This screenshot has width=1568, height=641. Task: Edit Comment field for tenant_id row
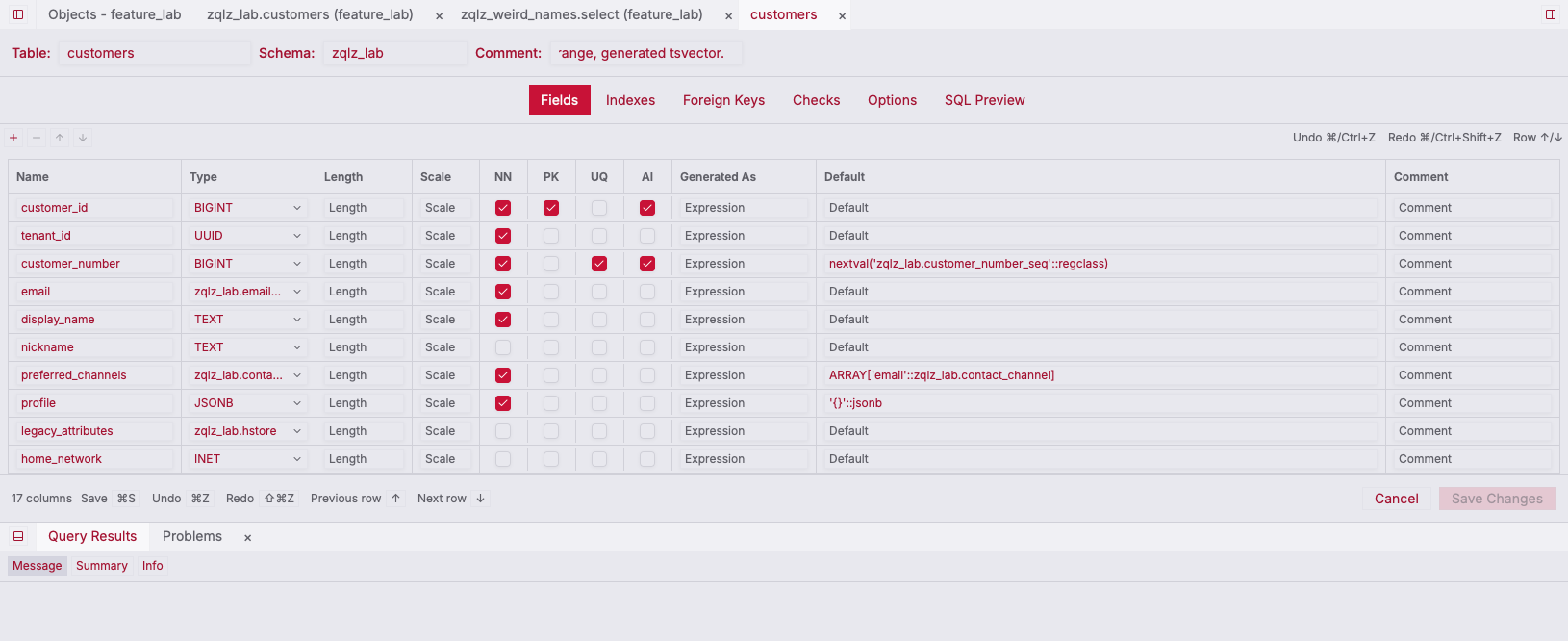point(1472,236)
